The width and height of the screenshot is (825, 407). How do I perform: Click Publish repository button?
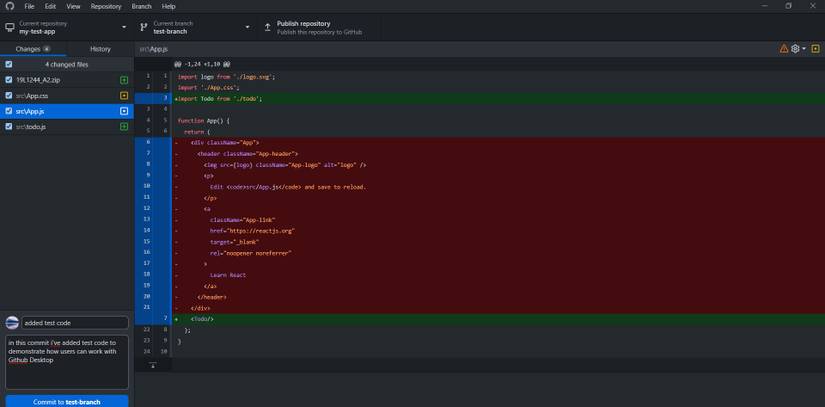[312, 27]
